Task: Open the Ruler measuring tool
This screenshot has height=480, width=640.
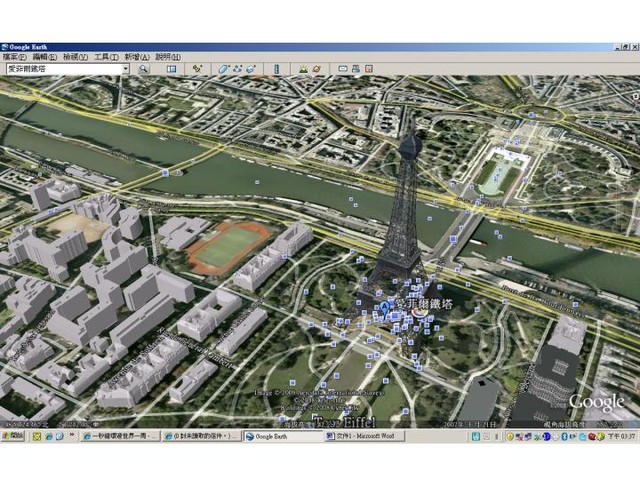Action: click(277, 69)
